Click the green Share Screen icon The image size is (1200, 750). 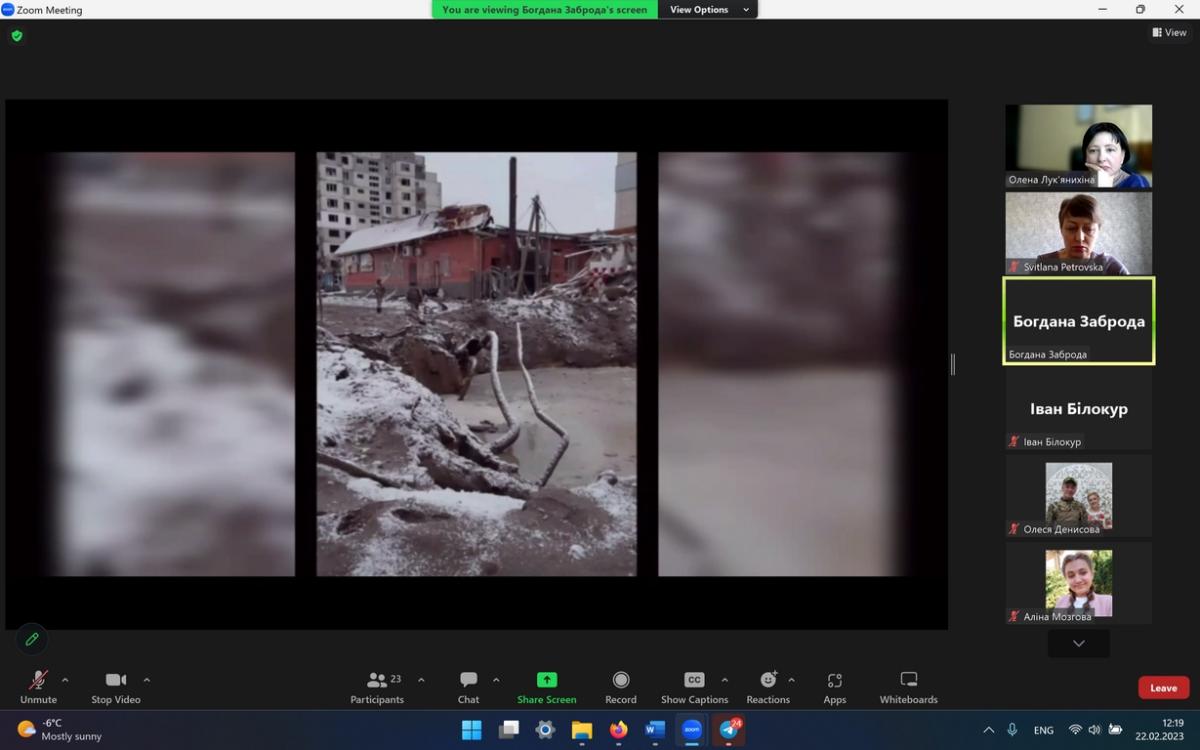pyautogui.click(x=546, y=680)
